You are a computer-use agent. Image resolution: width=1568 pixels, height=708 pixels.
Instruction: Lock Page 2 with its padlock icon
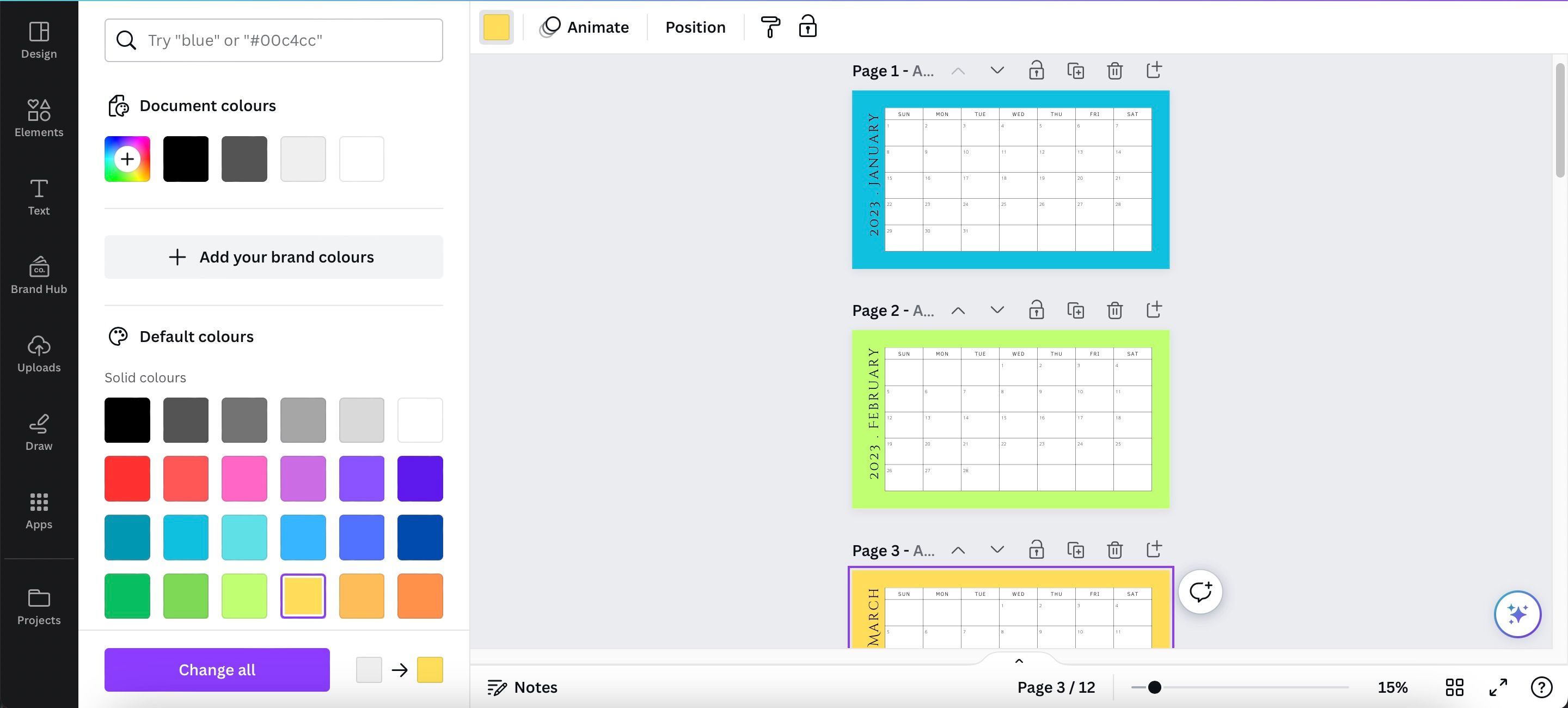(1036, 310)
